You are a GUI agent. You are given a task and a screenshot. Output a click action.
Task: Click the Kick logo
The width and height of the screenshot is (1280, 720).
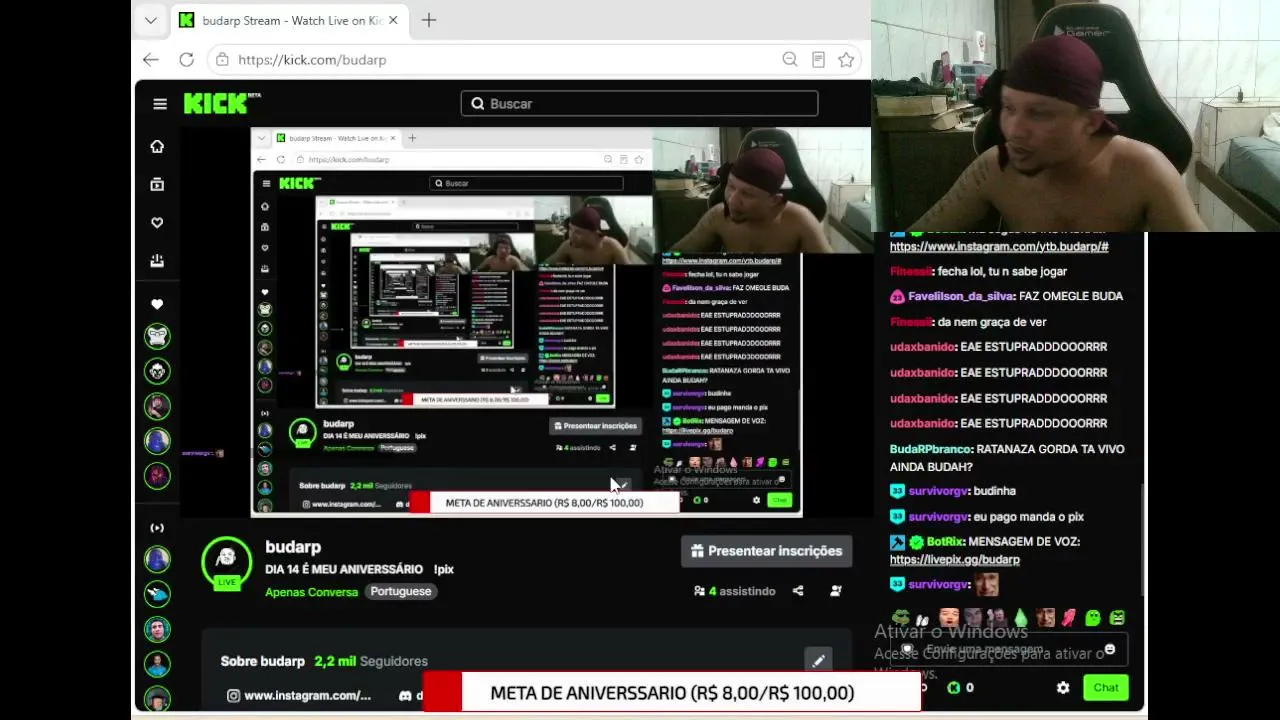[222, 103]
